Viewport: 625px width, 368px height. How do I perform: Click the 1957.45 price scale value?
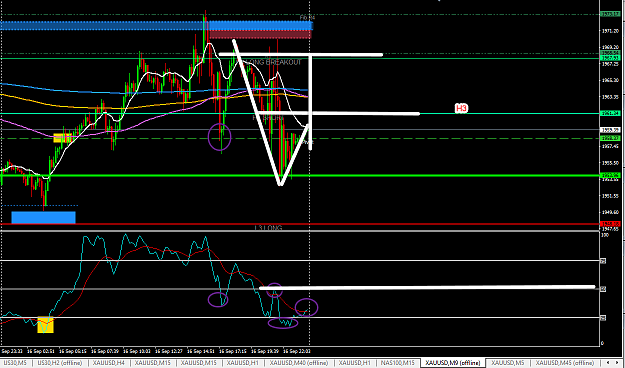(x=610, y=146)
